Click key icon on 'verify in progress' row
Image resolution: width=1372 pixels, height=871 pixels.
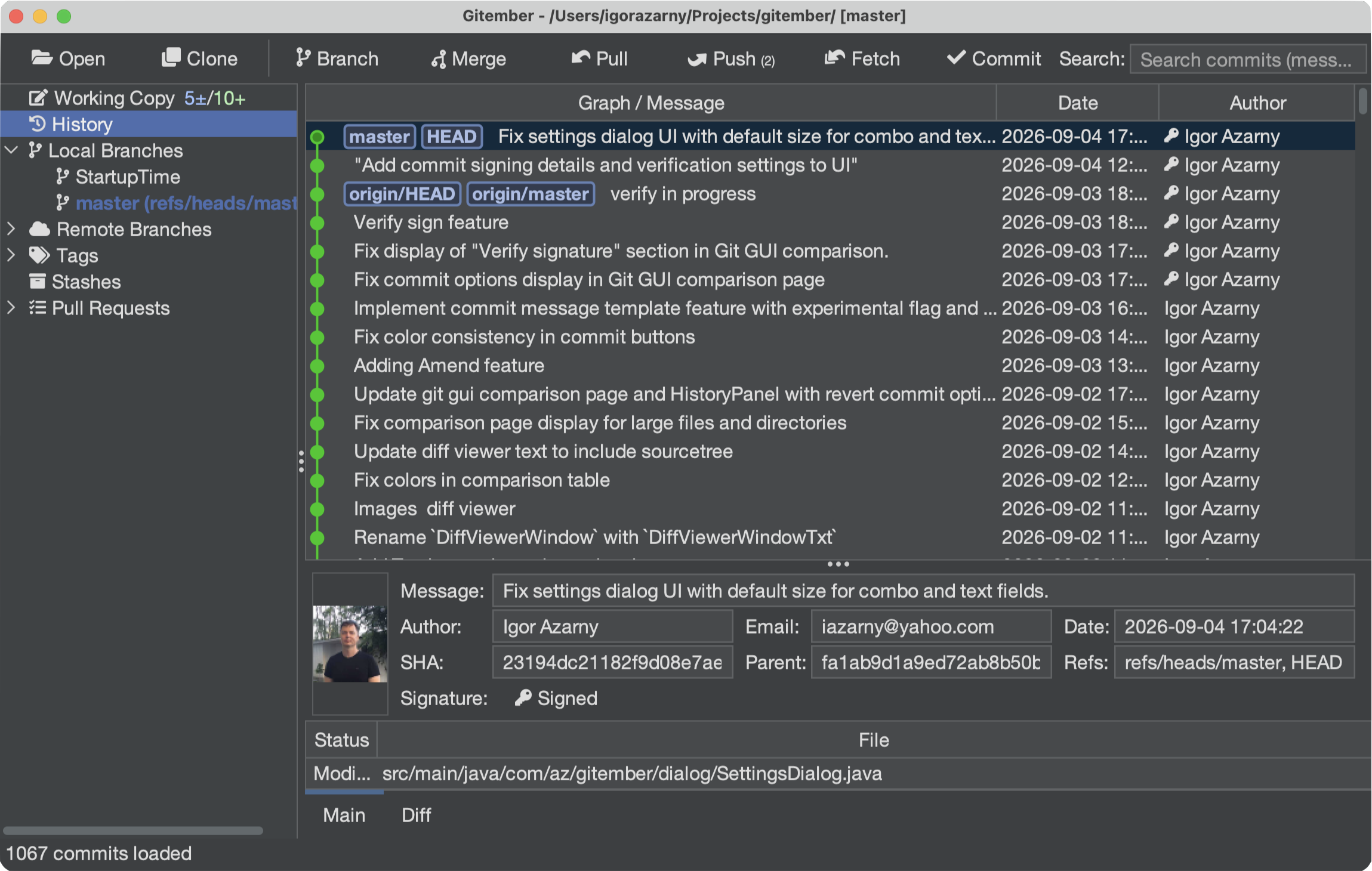pos(1171,193)
